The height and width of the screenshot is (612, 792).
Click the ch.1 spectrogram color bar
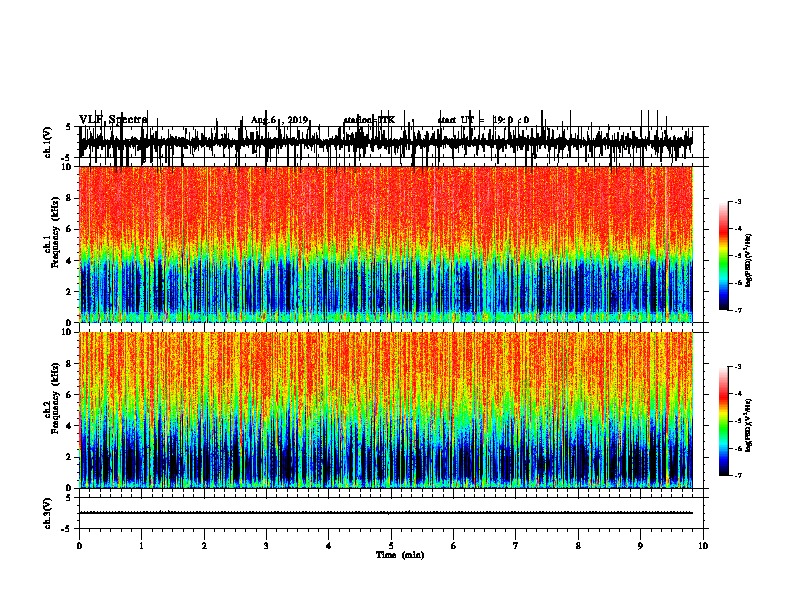tap(724, 256)
